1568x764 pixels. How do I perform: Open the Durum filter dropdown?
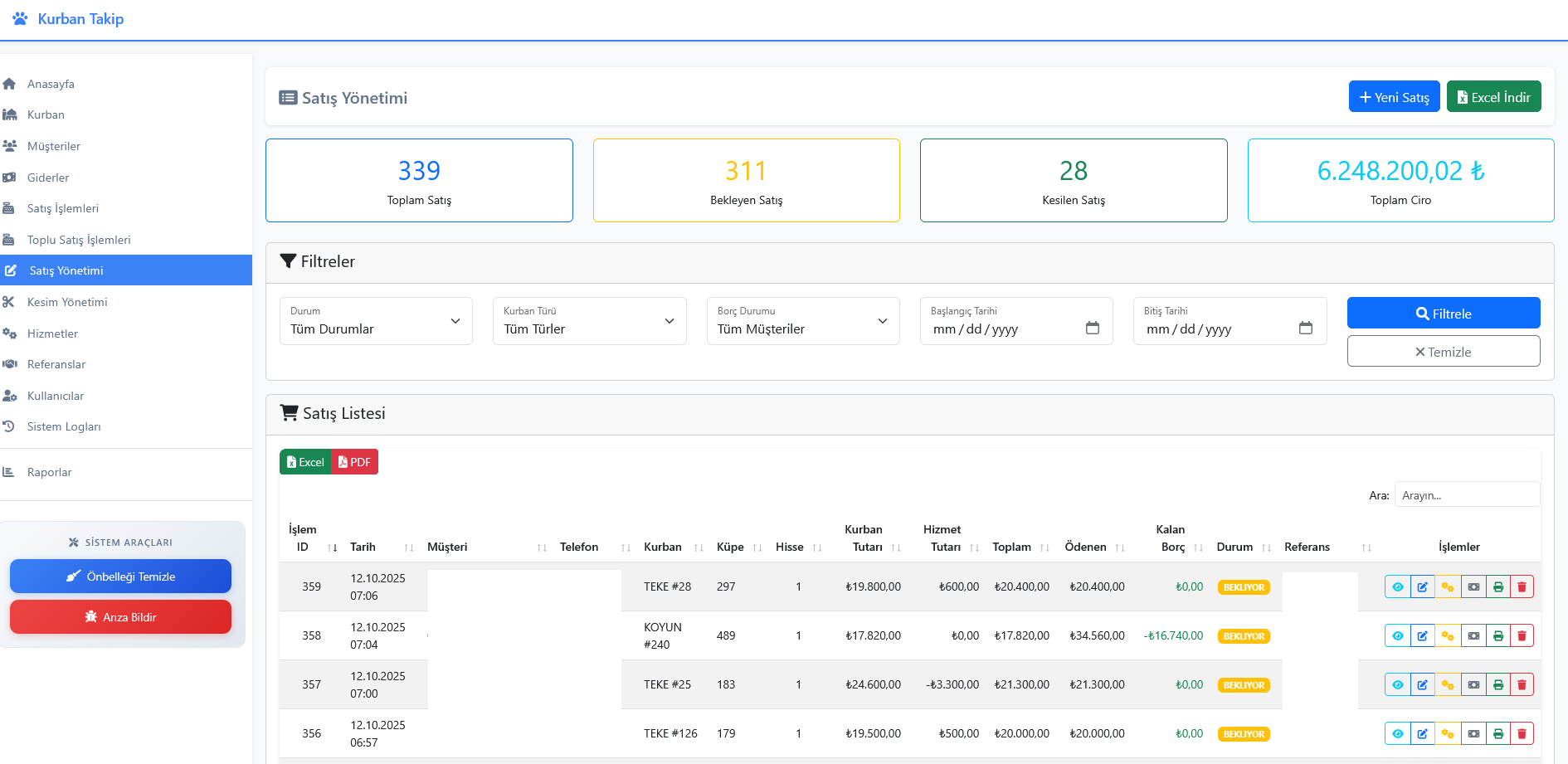coord(376,321)
